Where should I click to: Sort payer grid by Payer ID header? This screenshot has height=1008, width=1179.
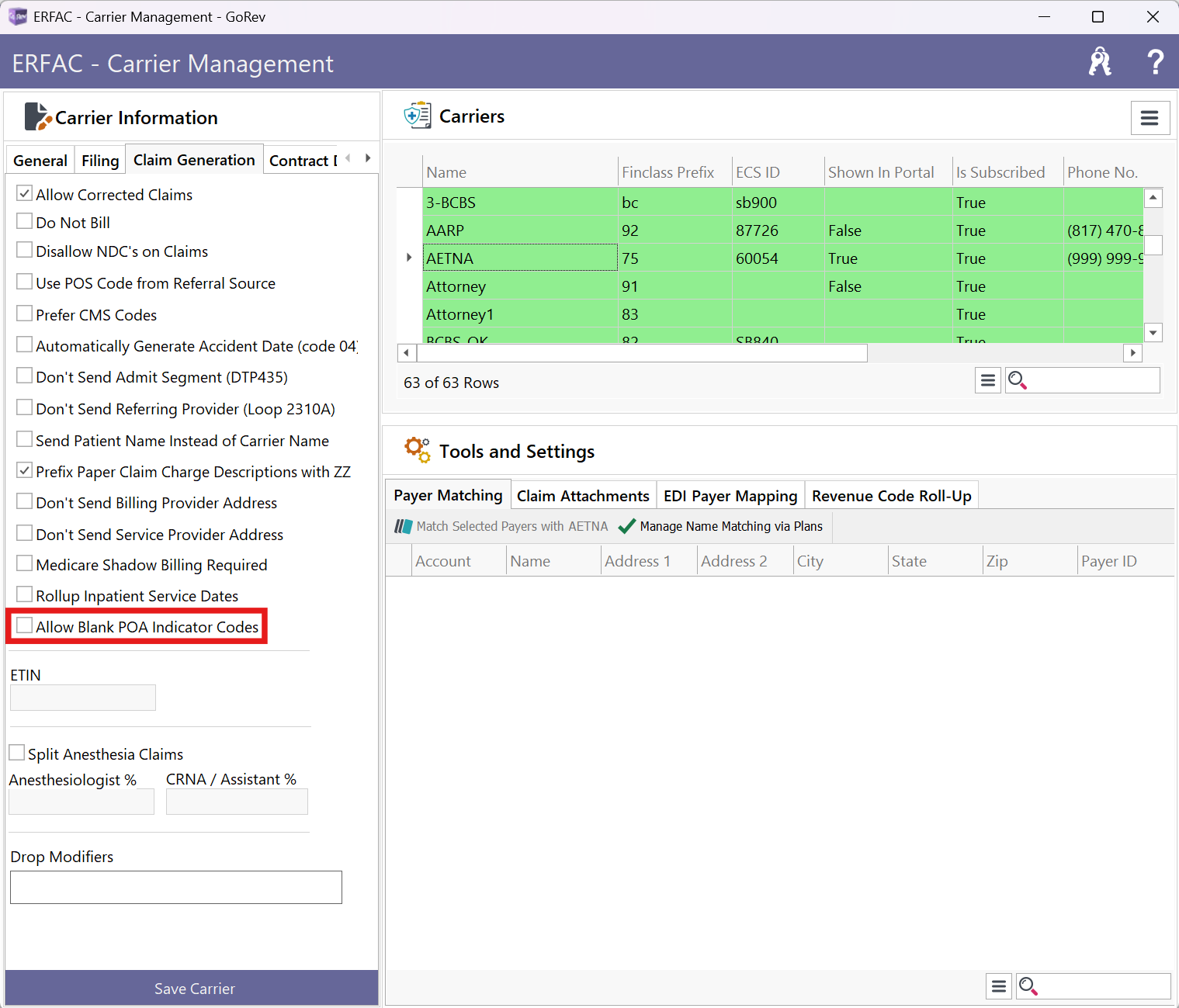[1125, 561]
